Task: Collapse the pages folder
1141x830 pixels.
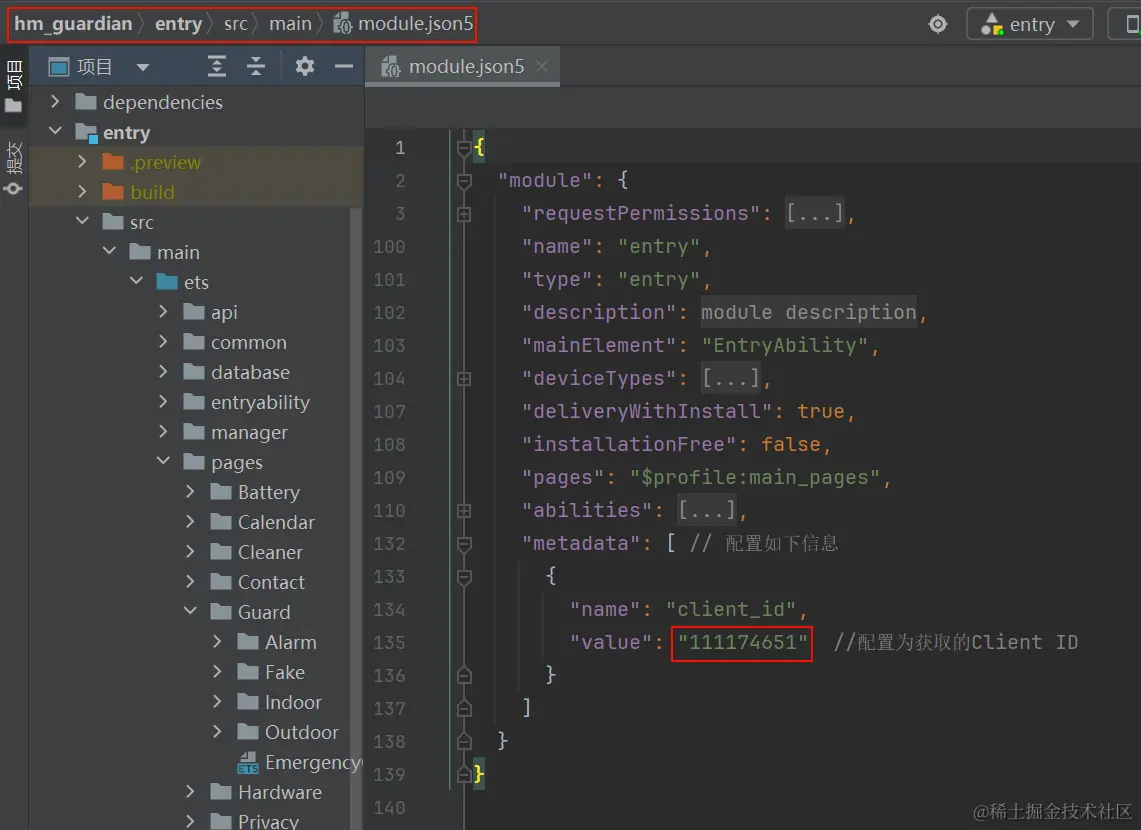Action: coord(163,462)
